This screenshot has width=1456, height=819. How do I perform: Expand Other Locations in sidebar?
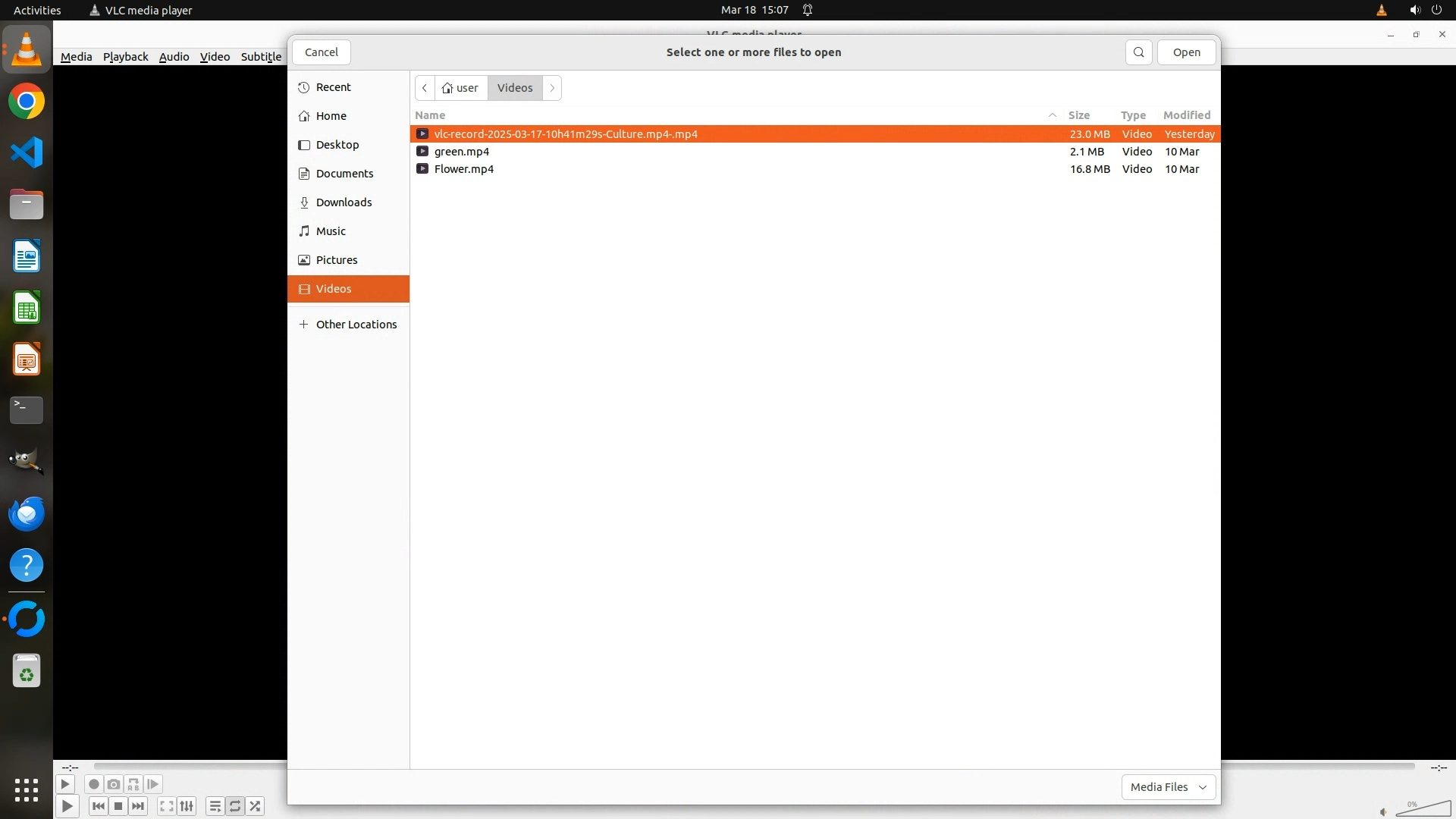(x=356, y=325)
